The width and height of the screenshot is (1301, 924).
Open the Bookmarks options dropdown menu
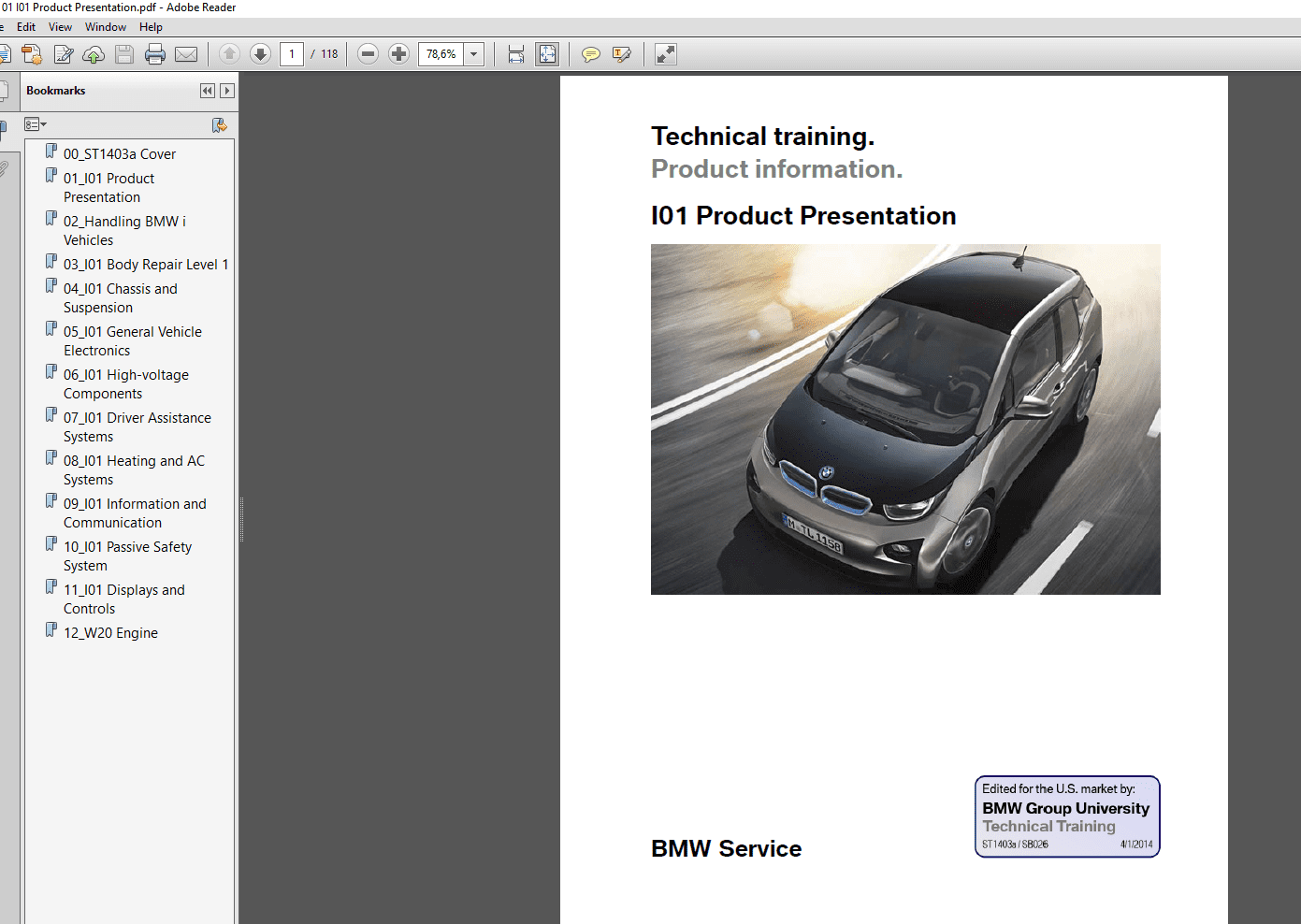36,124
